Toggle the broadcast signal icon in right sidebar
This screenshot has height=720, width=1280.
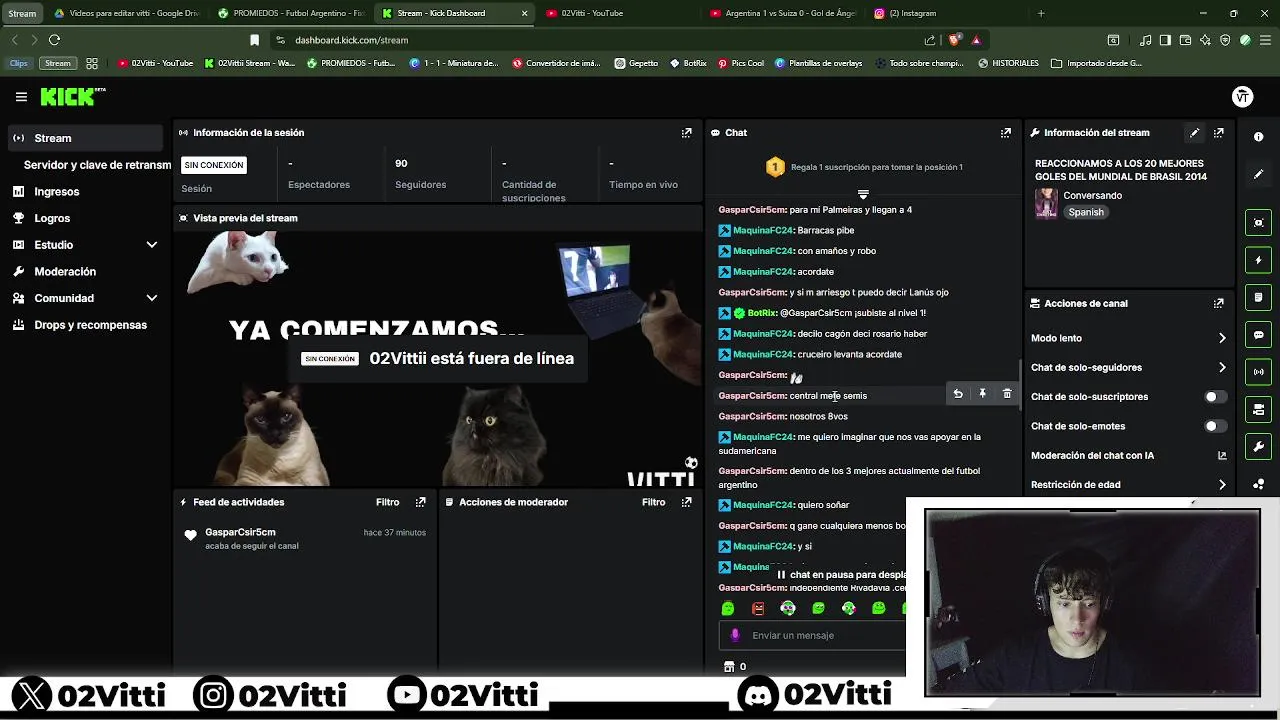tap(1258, 372)
